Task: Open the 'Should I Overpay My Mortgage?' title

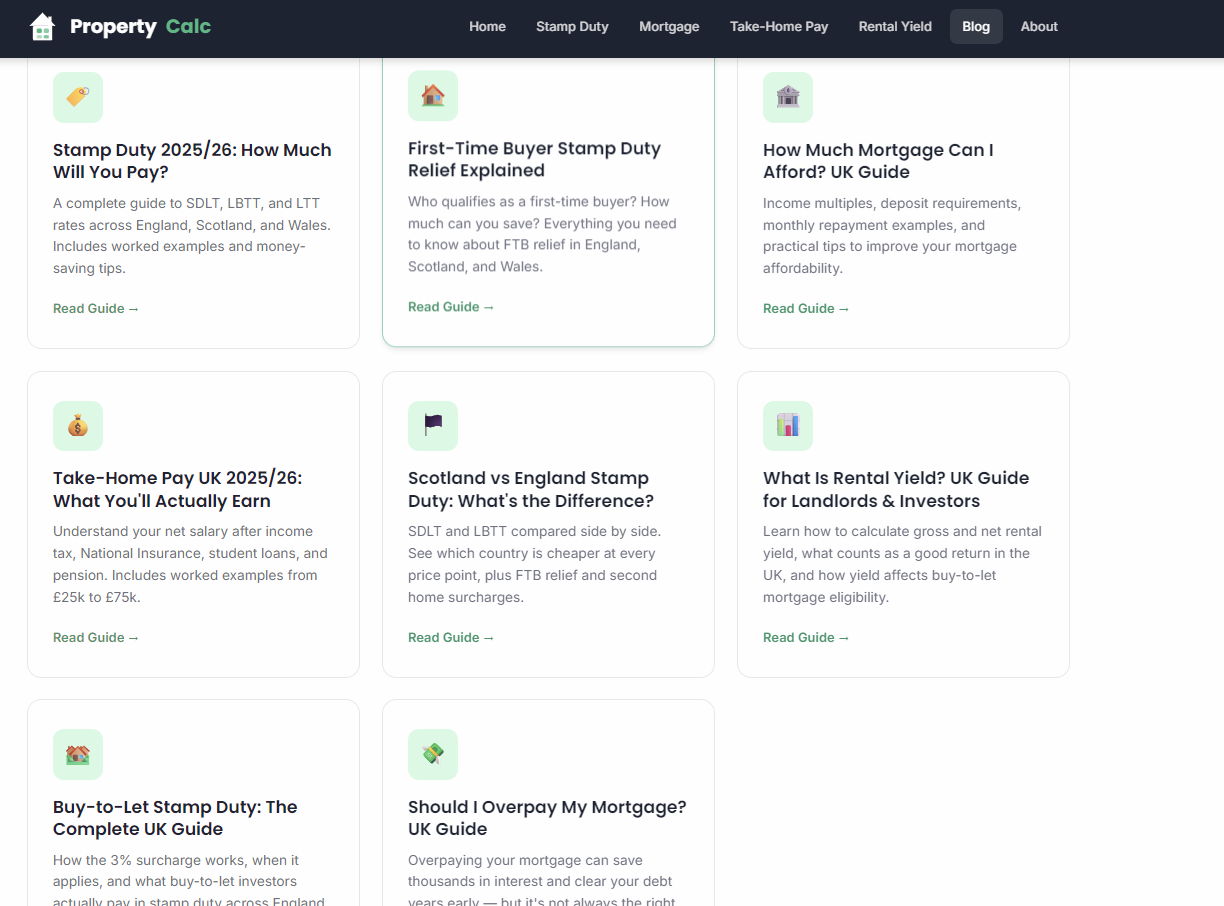Action: tap(547, 818)
